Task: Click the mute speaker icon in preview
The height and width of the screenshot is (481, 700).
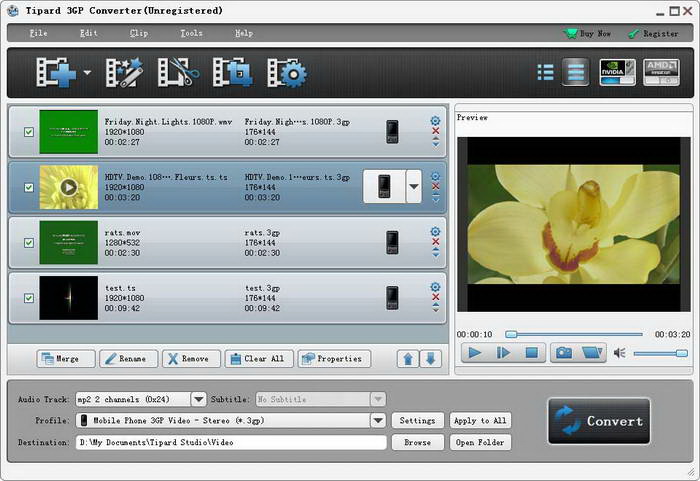Action: [x=619, y=353]
